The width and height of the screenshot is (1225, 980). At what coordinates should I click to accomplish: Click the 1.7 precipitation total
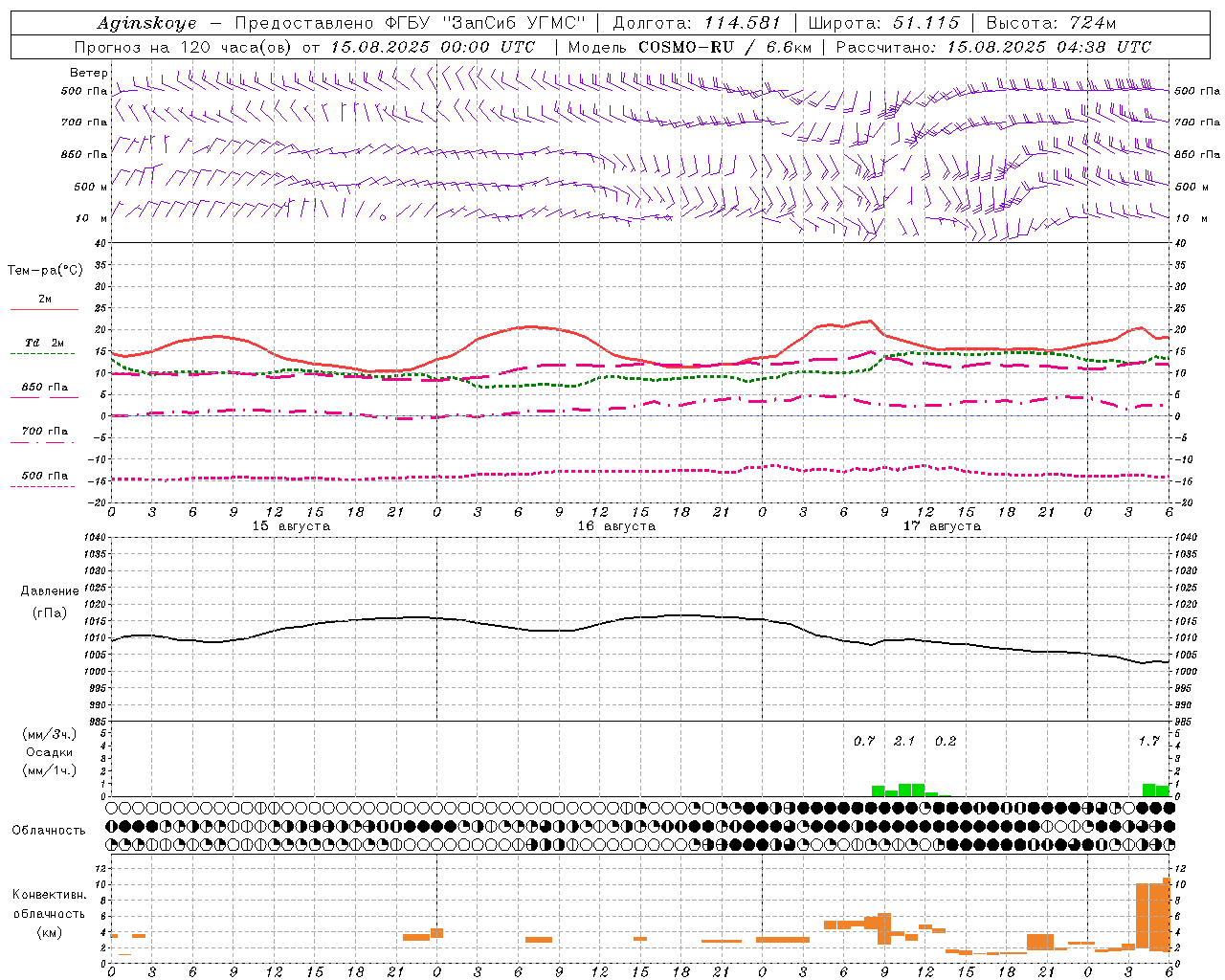click(x=1148, y=741)
